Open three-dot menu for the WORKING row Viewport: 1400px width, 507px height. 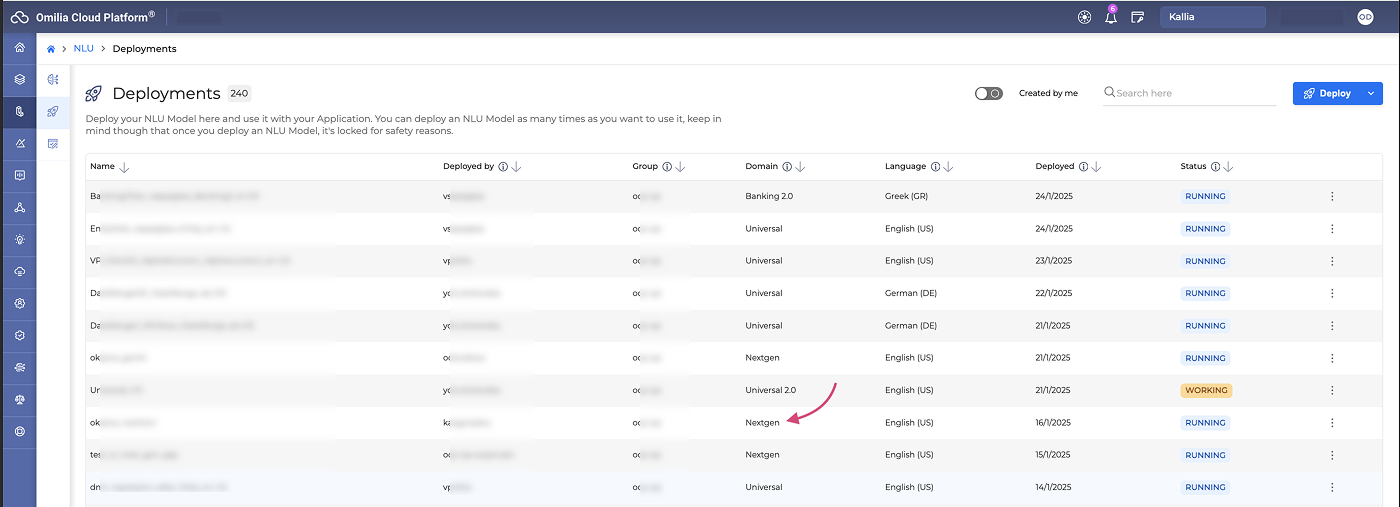pos(1332,390)
